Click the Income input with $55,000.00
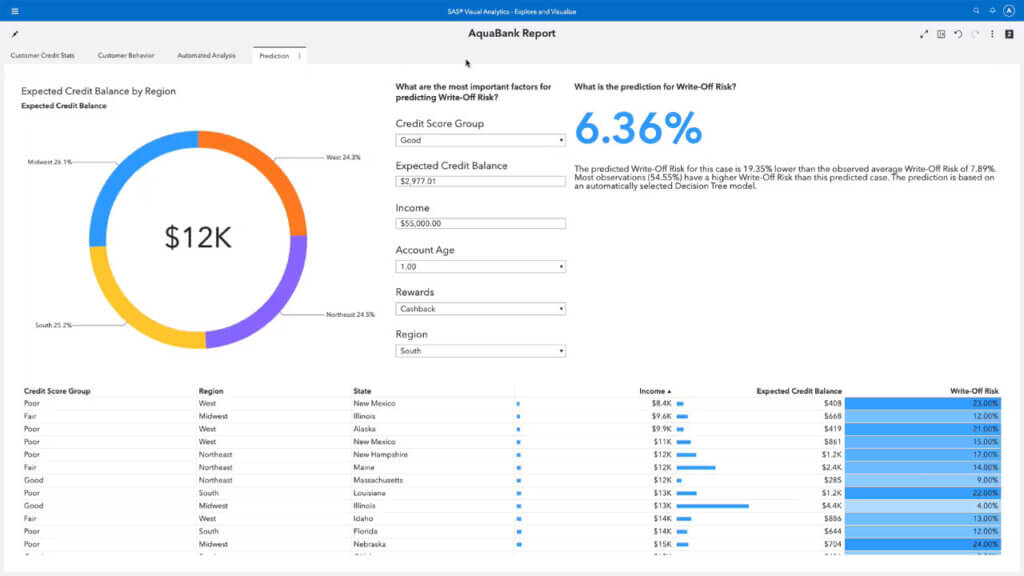Viewport: 1024px width, 576px height. 480,223
